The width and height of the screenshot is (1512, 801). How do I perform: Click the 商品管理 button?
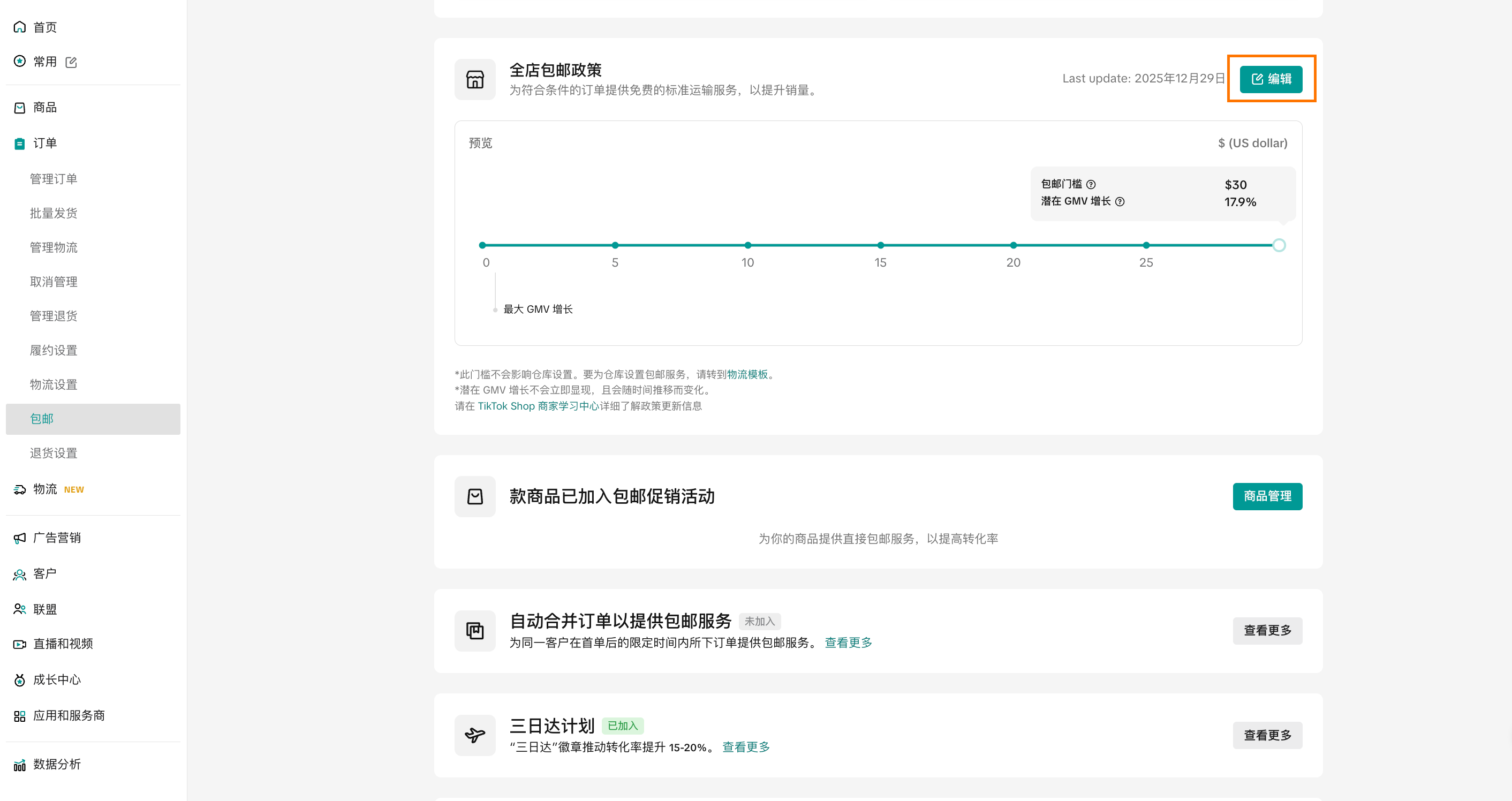(1267, 496)
